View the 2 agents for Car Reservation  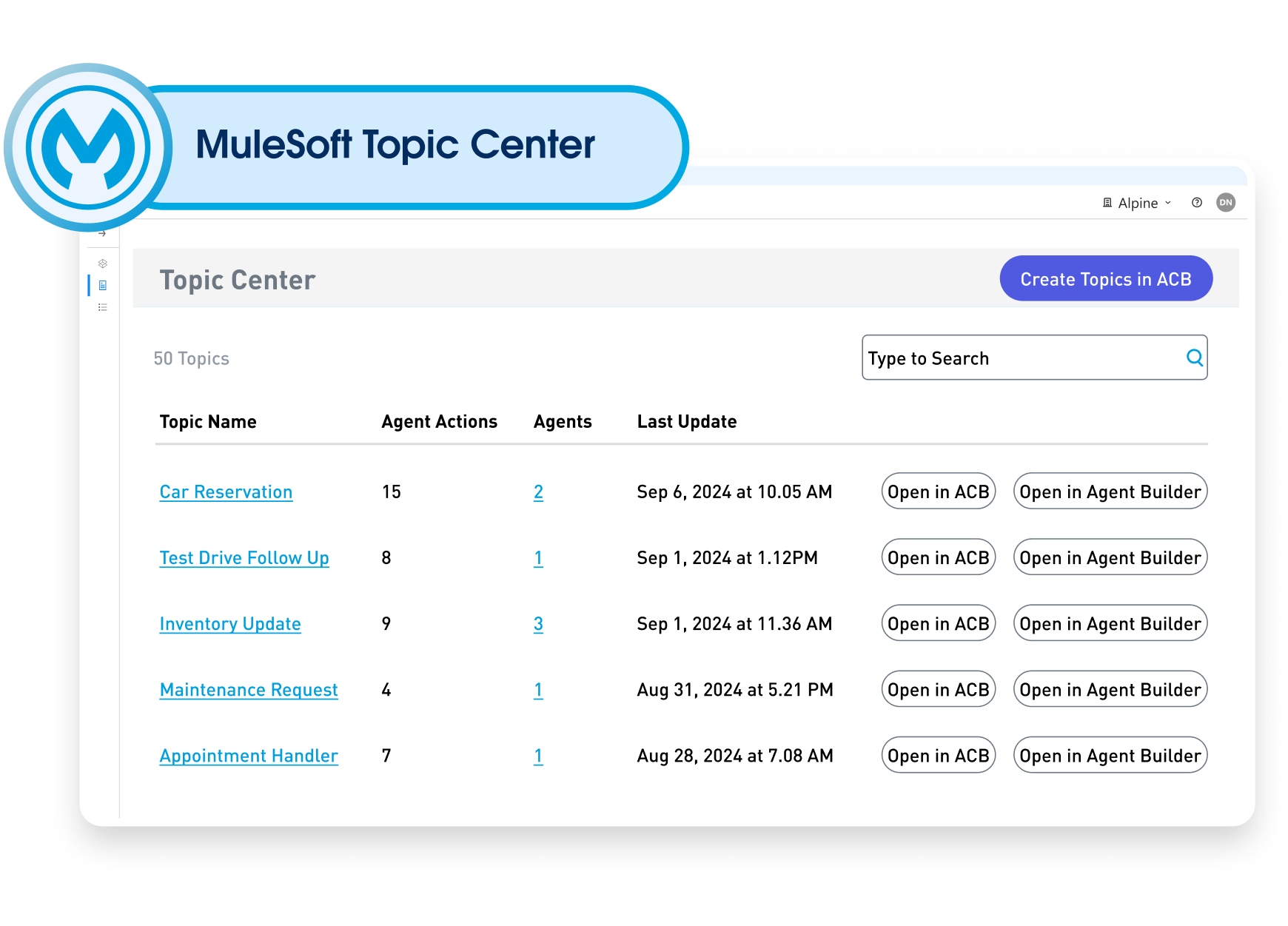[538, 492]
